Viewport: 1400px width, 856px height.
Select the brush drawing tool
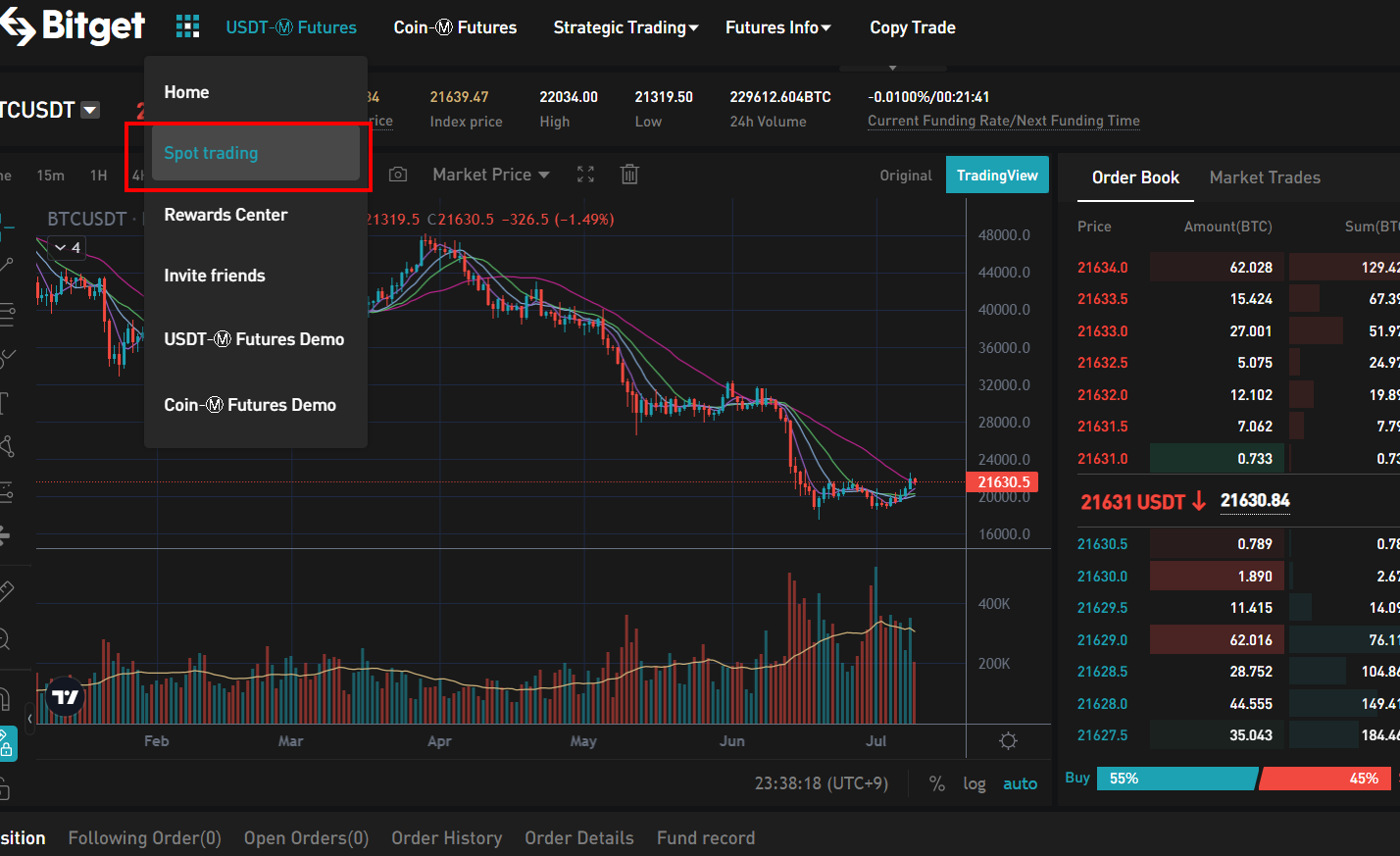pos(6,358)
